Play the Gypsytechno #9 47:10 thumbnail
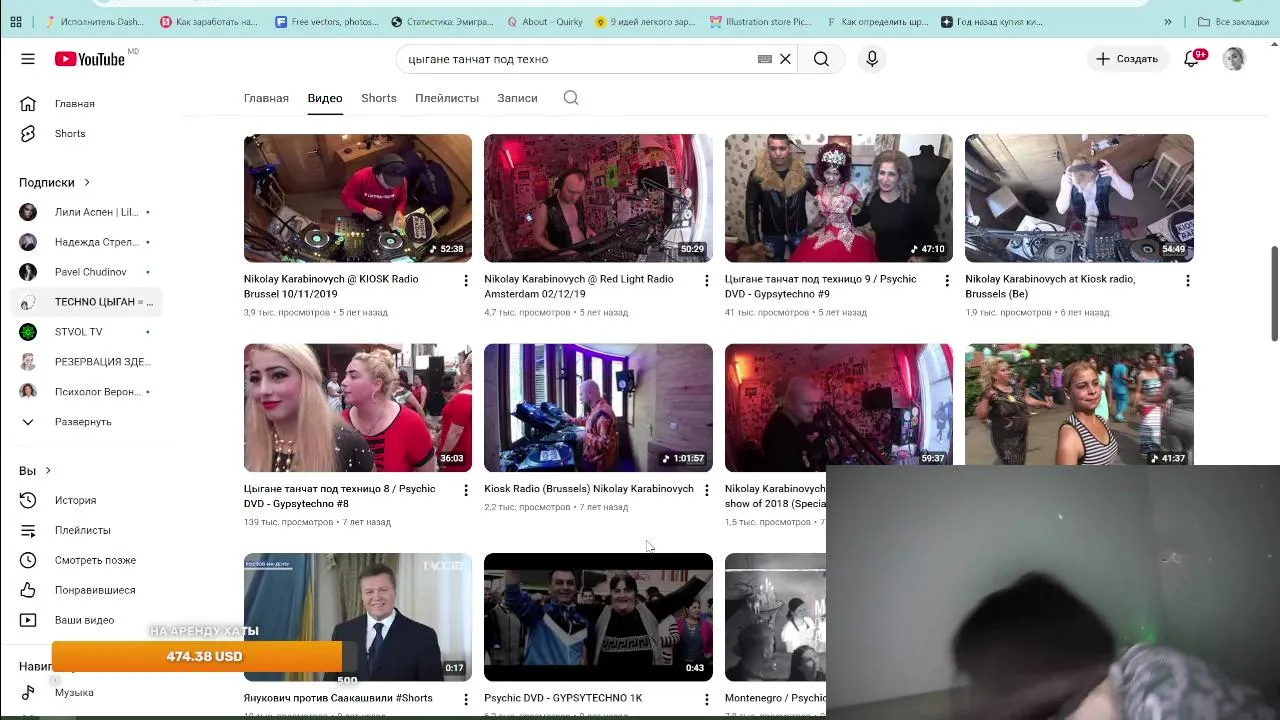This screenshot has width=1280, height=720. click(x=839, y=198)
